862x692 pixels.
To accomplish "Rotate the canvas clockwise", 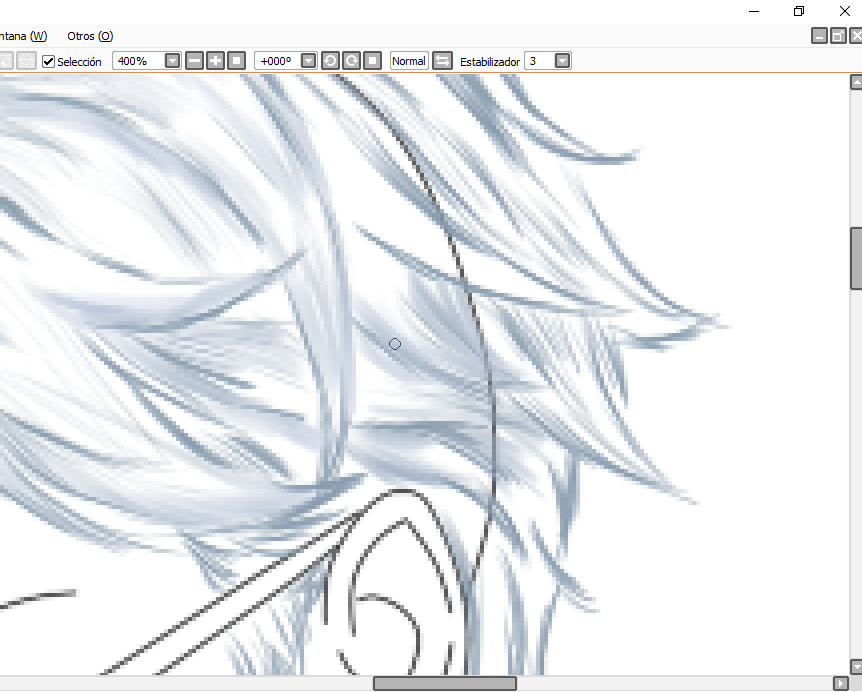I will coord(351,61).
